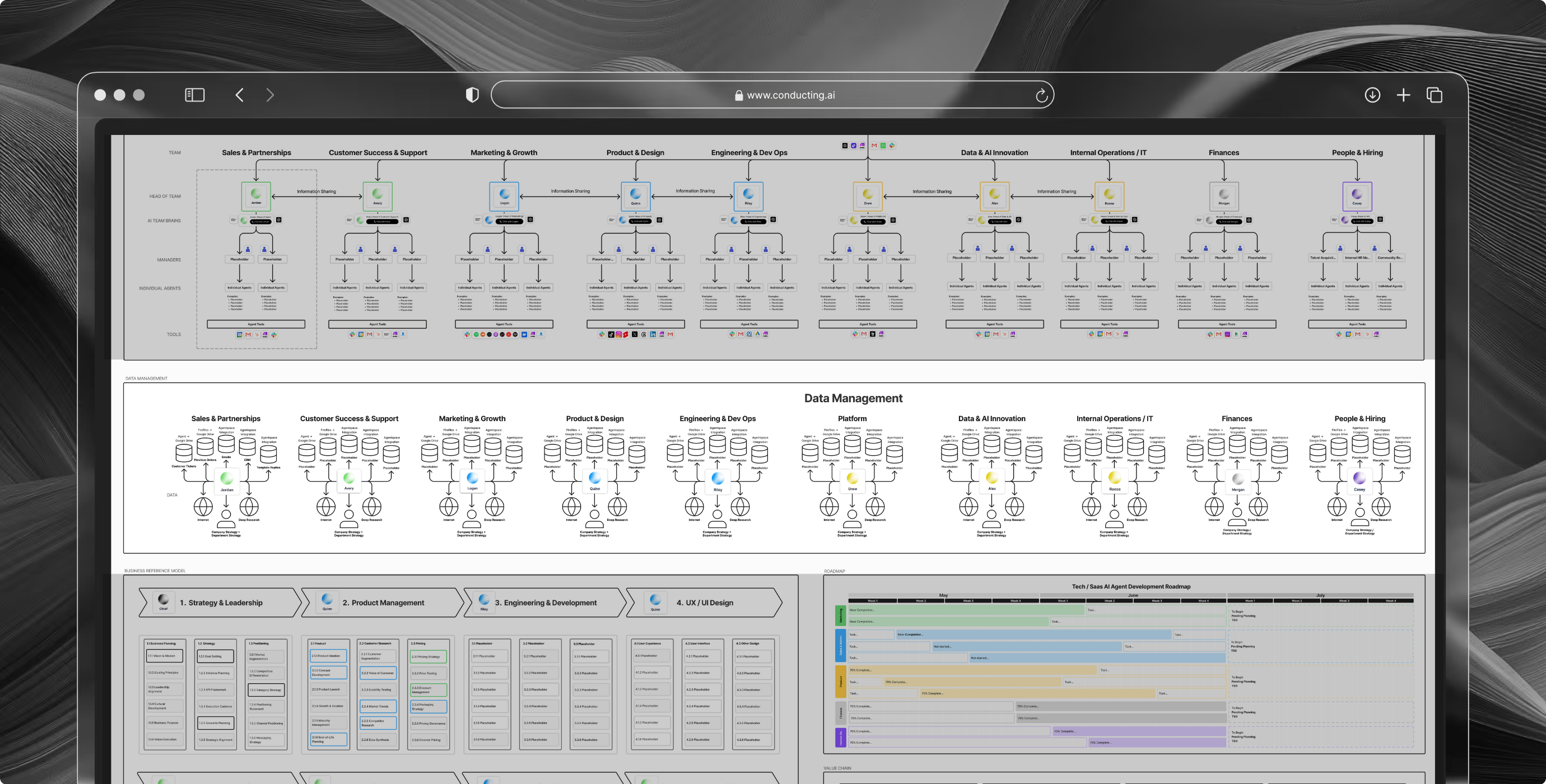Open the downloads icon in toolbar

tap(1372, 95)
